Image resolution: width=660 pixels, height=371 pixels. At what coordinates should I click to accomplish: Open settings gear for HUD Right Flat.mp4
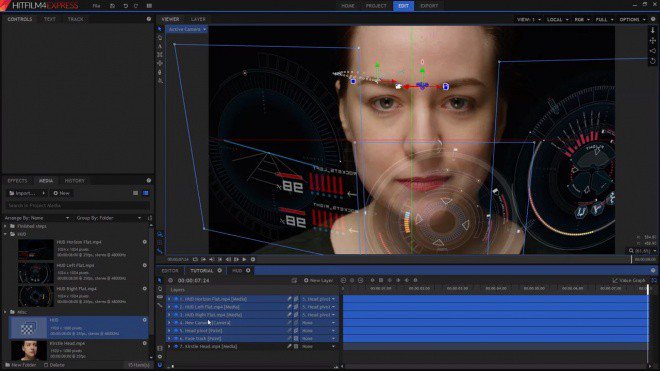pos(145,288)
